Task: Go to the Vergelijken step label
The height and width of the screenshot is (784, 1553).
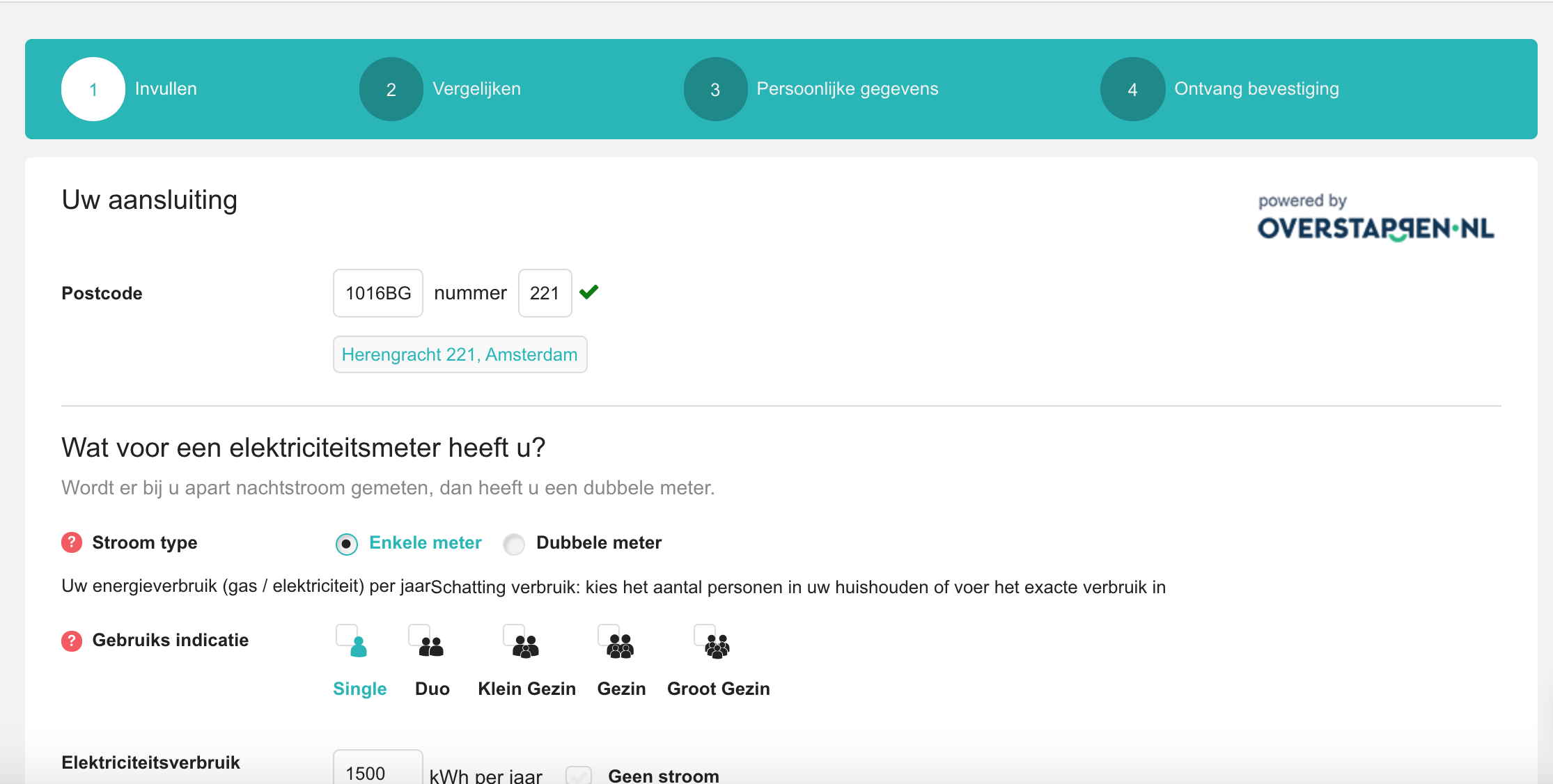Action: click(x=476, y=89)
